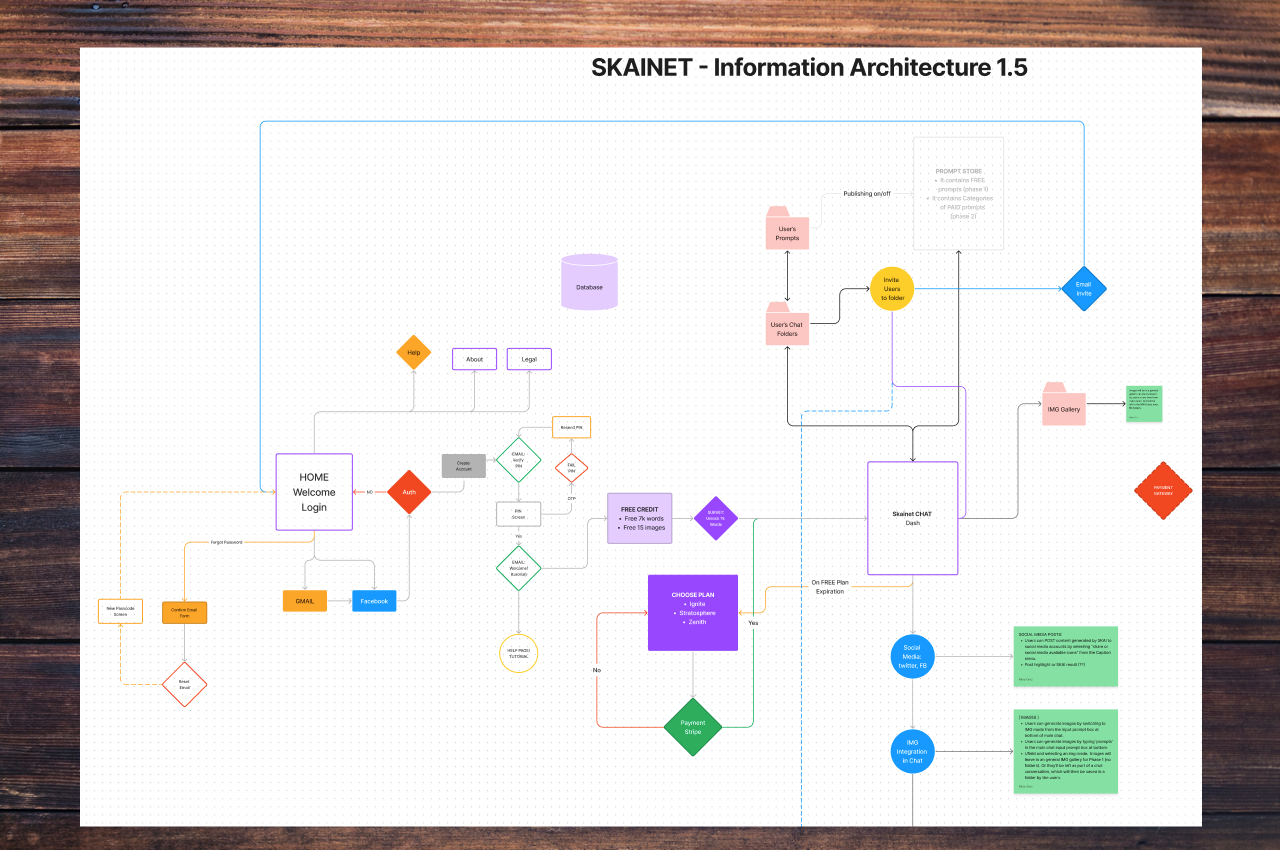Select the On FREE Plan Expiration label
The width and height of the screenshot is (1280, 850).
[x=828, y=586]
